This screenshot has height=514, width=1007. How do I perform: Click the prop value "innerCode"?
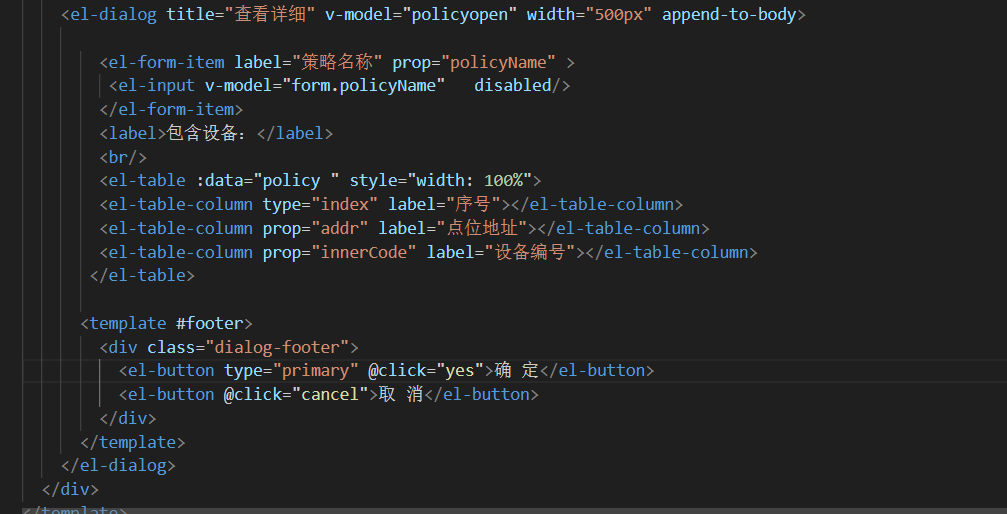click(x=364, y=252)
